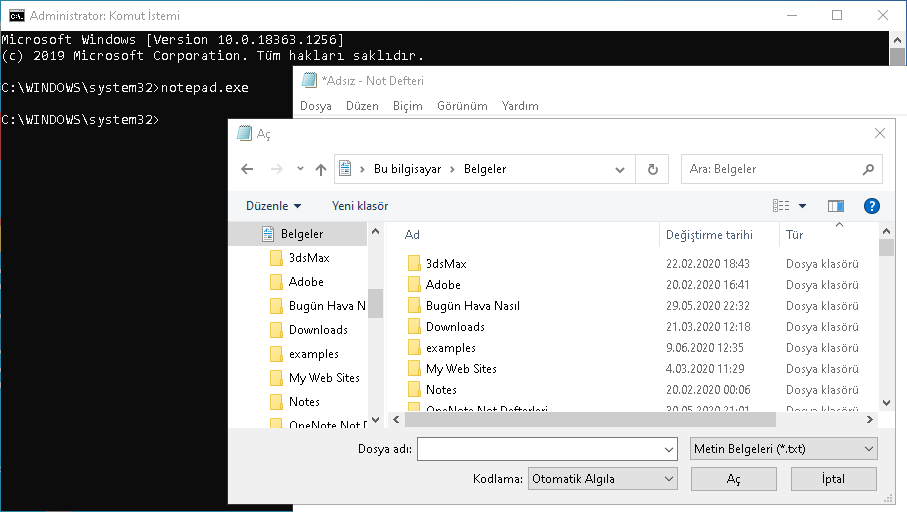Expand the Kodlama encoding dropdown
The width and height of the screenshot is (907, 512).
[x=603, y=479]
